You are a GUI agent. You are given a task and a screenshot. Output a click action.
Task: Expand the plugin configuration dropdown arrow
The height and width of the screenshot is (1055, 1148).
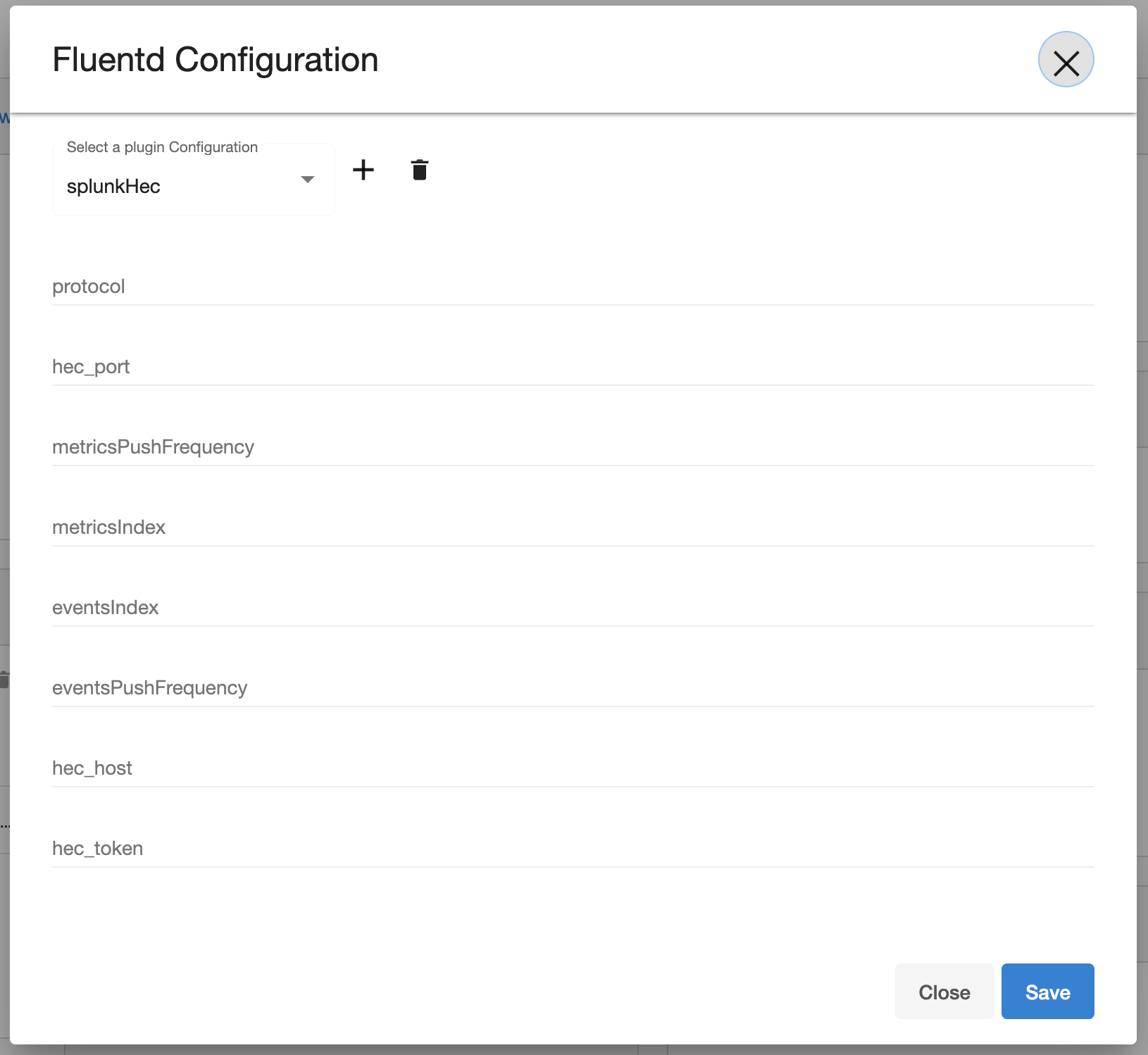click(x=308, y=180)
